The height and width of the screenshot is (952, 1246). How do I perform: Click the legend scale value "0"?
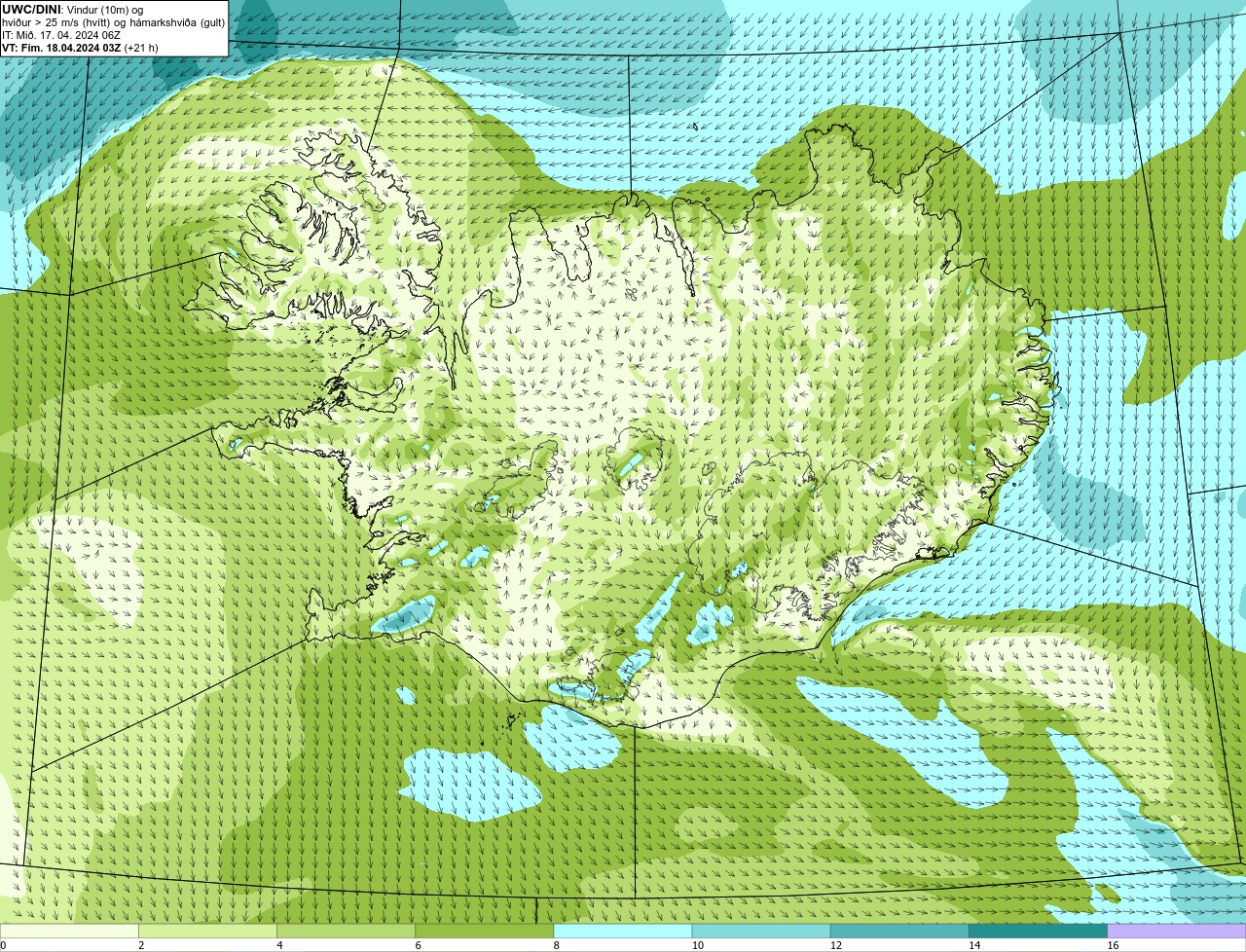(x=3, y=945)
